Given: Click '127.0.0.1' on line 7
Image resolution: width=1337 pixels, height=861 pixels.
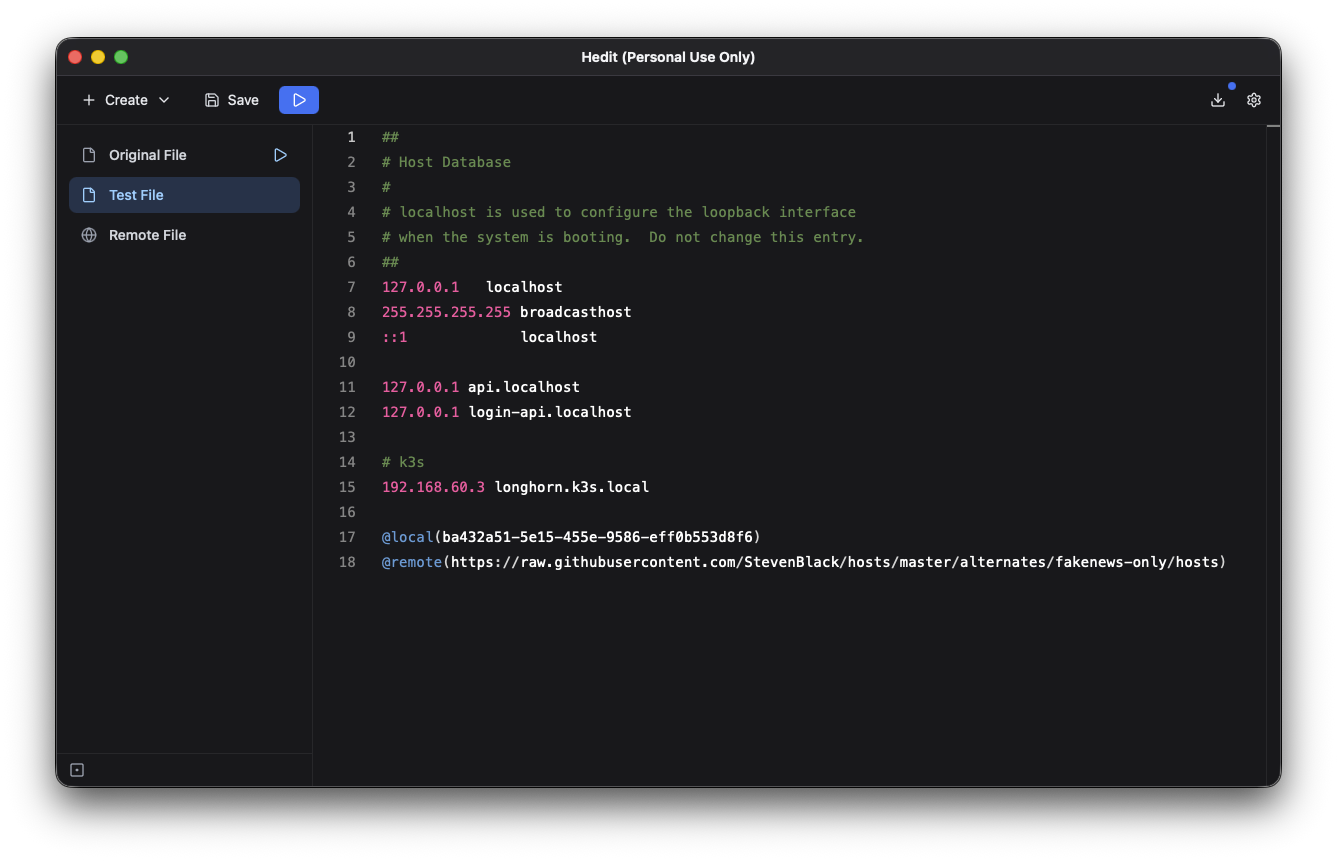Looking at the screenshot, I should 420,287.
